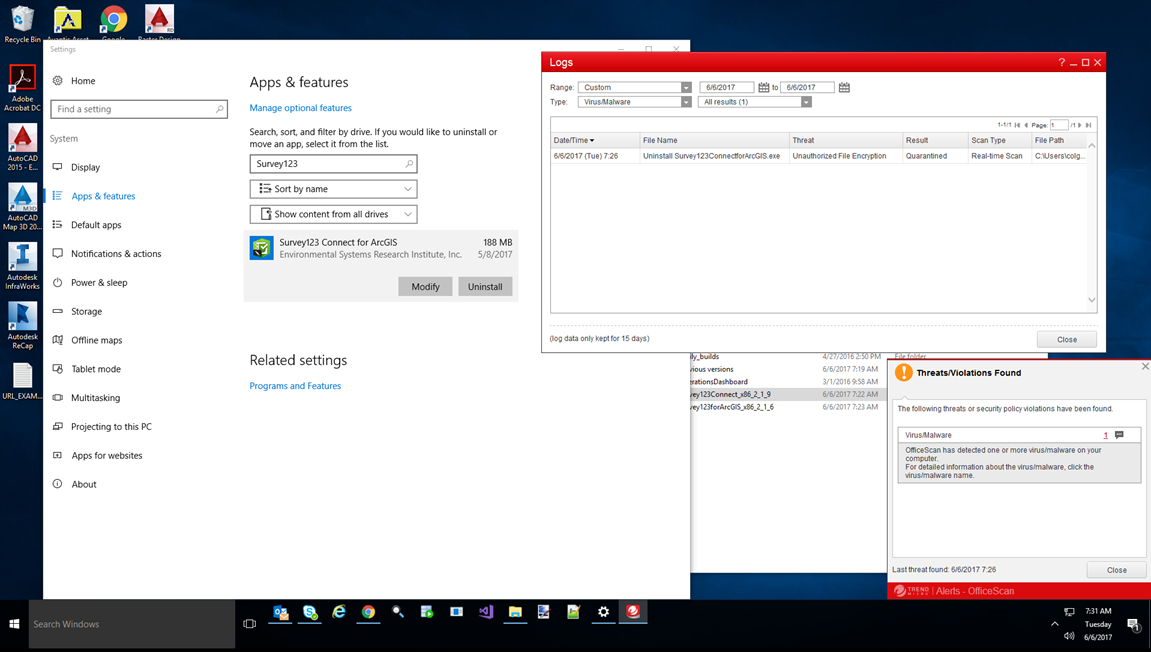This screenshot has width=1151, height=652.
Task: Open Autodesk ReCap desktop shortcut
Action: tap(22, 326)
